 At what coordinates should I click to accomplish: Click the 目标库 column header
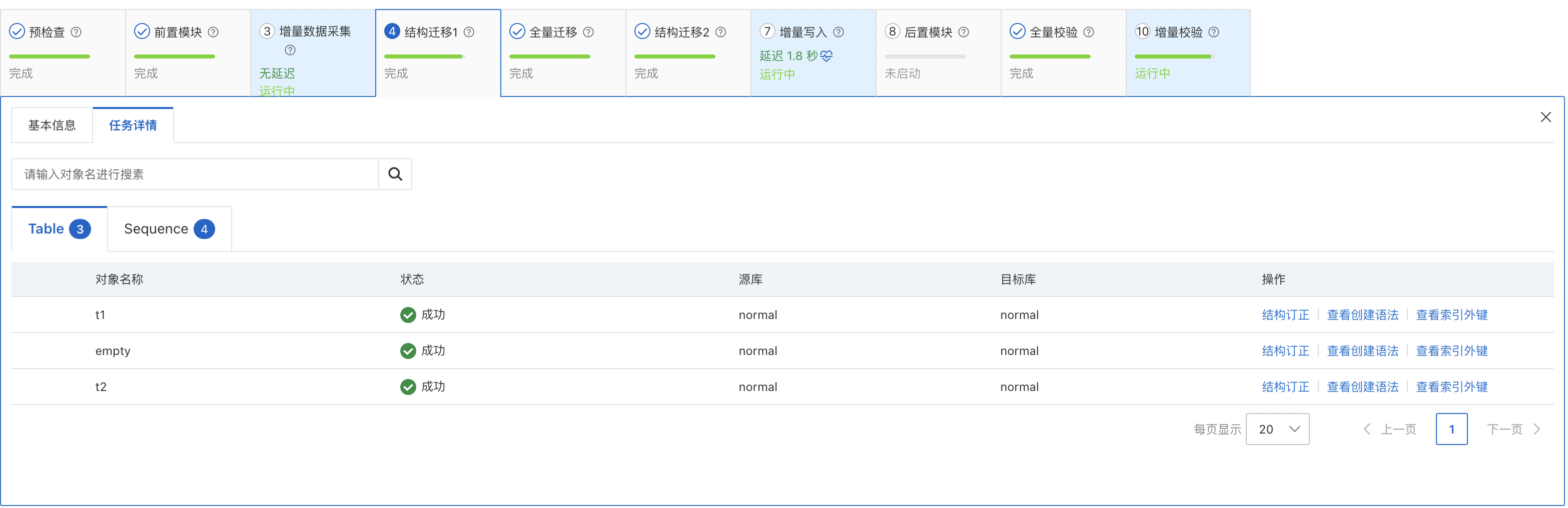point(1018,280)
